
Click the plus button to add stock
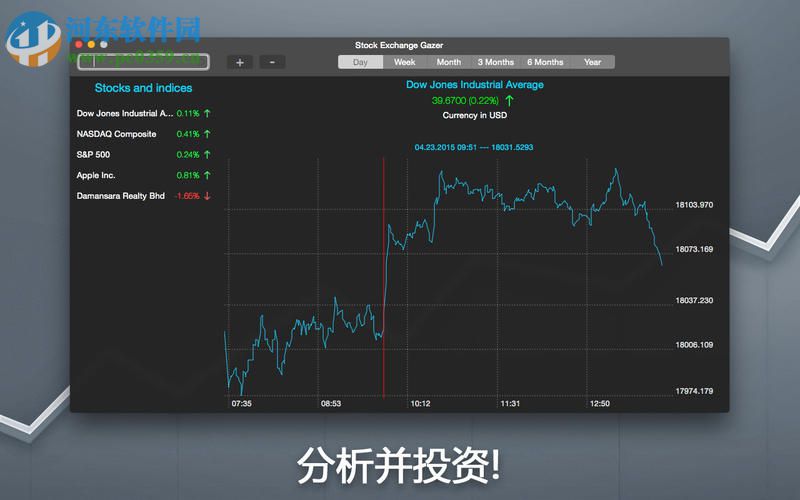(x=240, y=62)
